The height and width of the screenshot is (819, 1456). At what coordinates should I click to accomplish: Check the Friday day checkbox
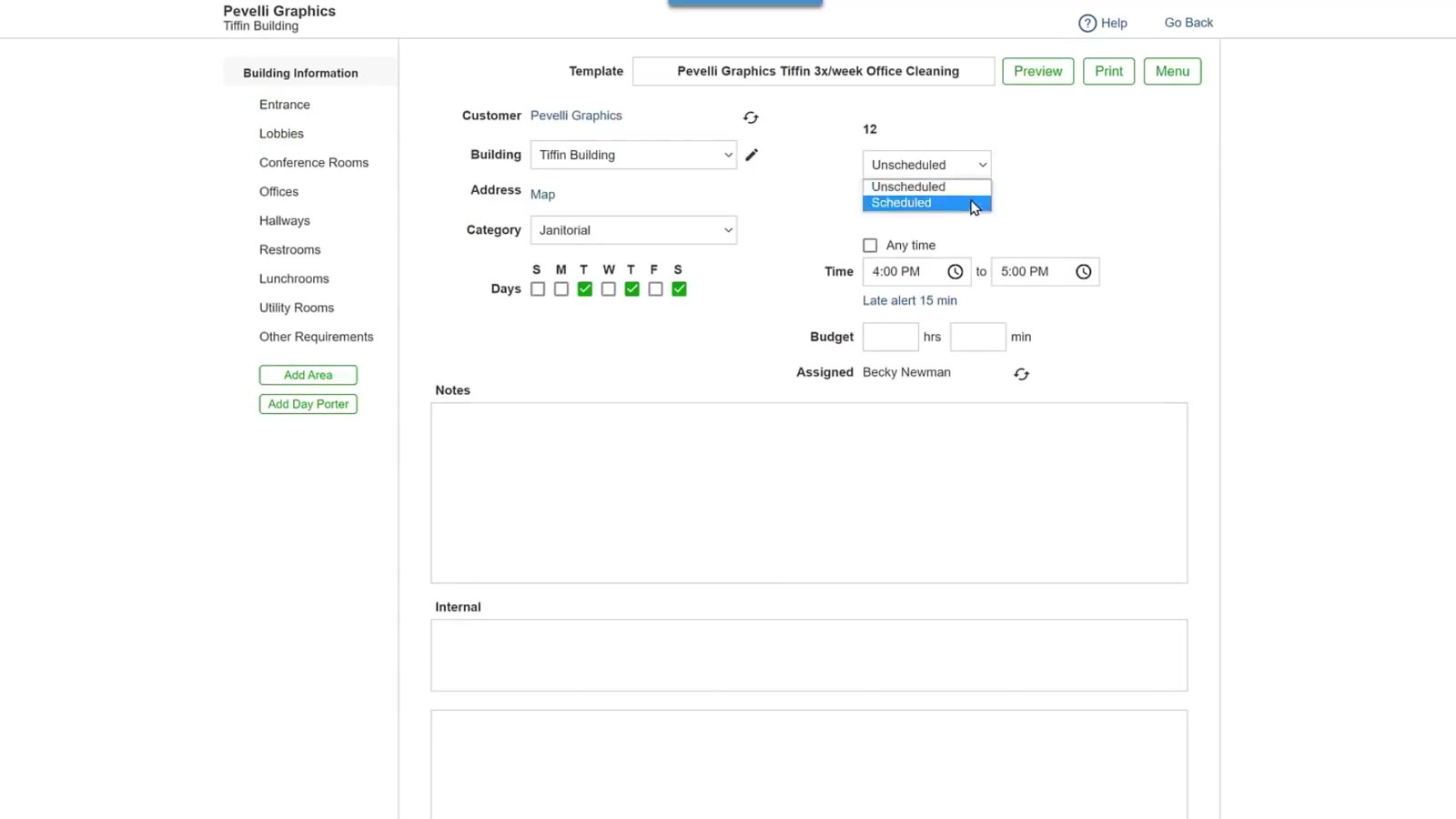(x=656, y=289)
